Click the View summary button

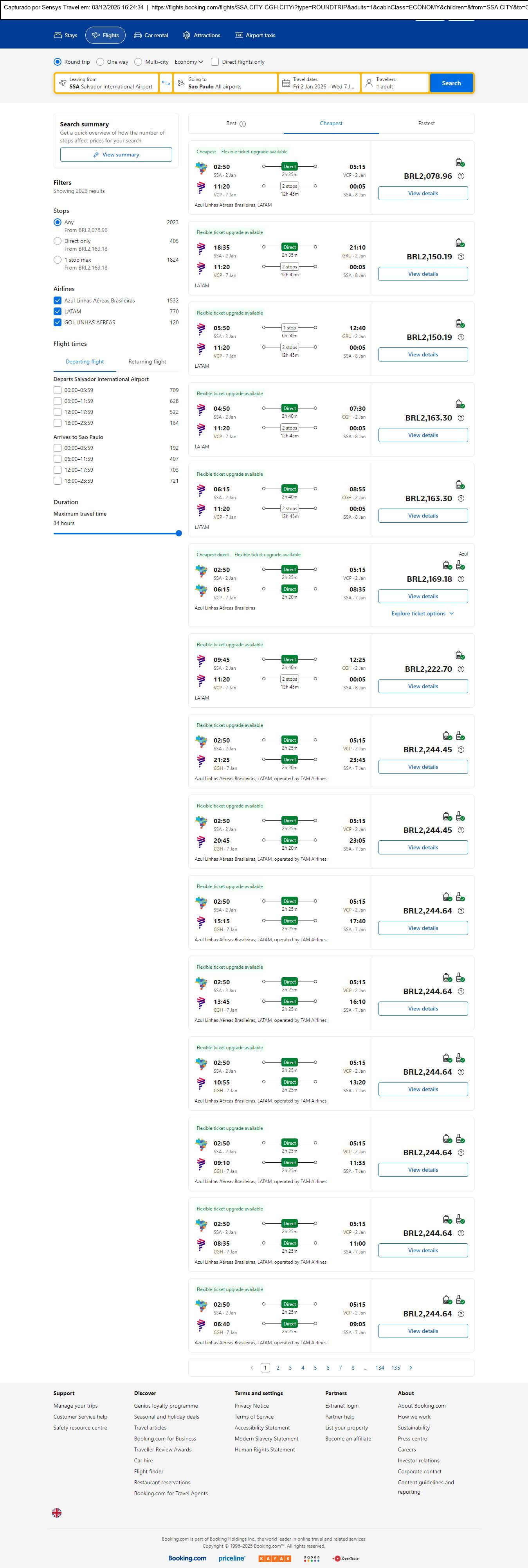point(116,155)
